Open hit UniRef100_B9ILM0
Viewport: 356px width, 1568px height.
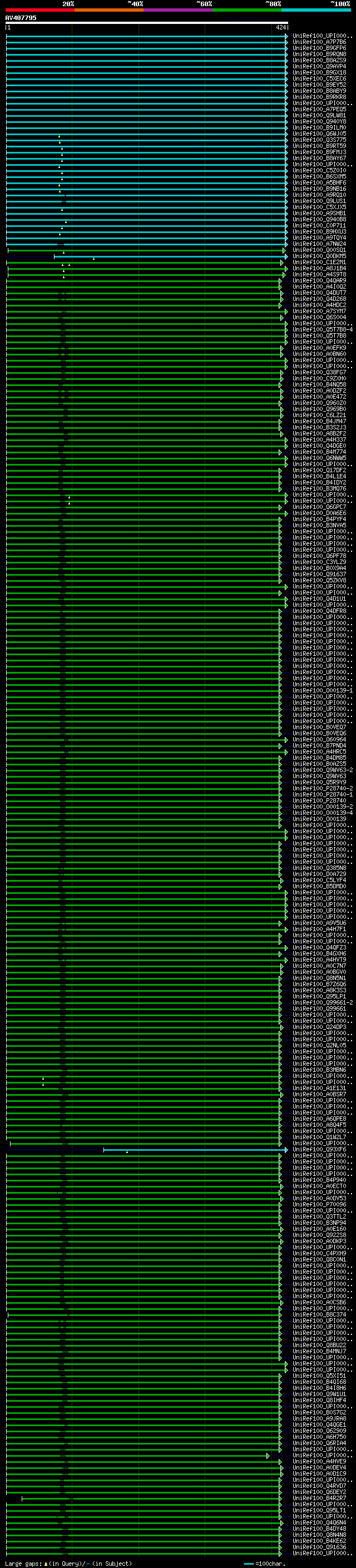(319, 127)
